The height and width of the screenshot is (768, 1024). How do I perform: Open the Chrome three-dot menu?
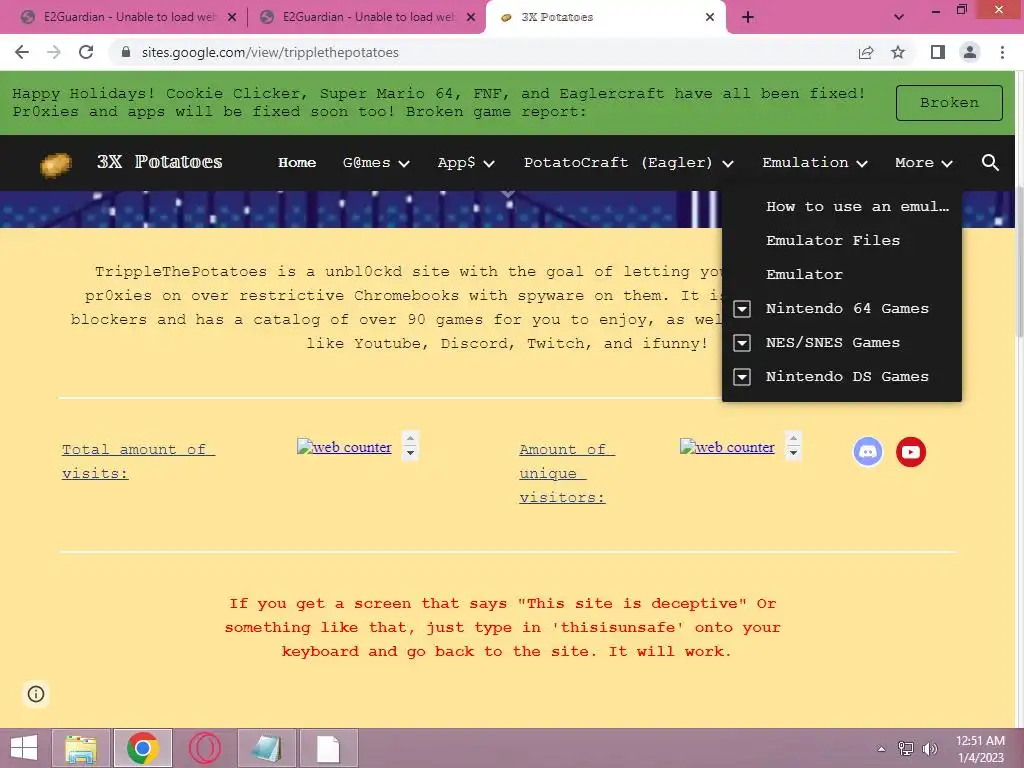[1002, 52]
